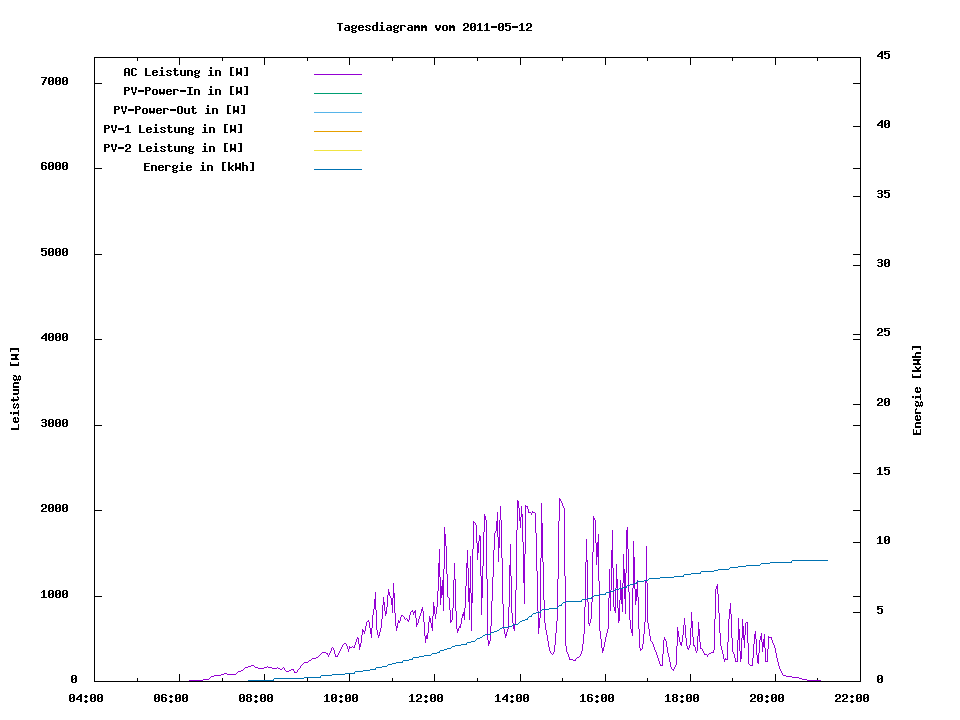
Task: Click the purple AC Leistung legend line
Action: [337, 74]
